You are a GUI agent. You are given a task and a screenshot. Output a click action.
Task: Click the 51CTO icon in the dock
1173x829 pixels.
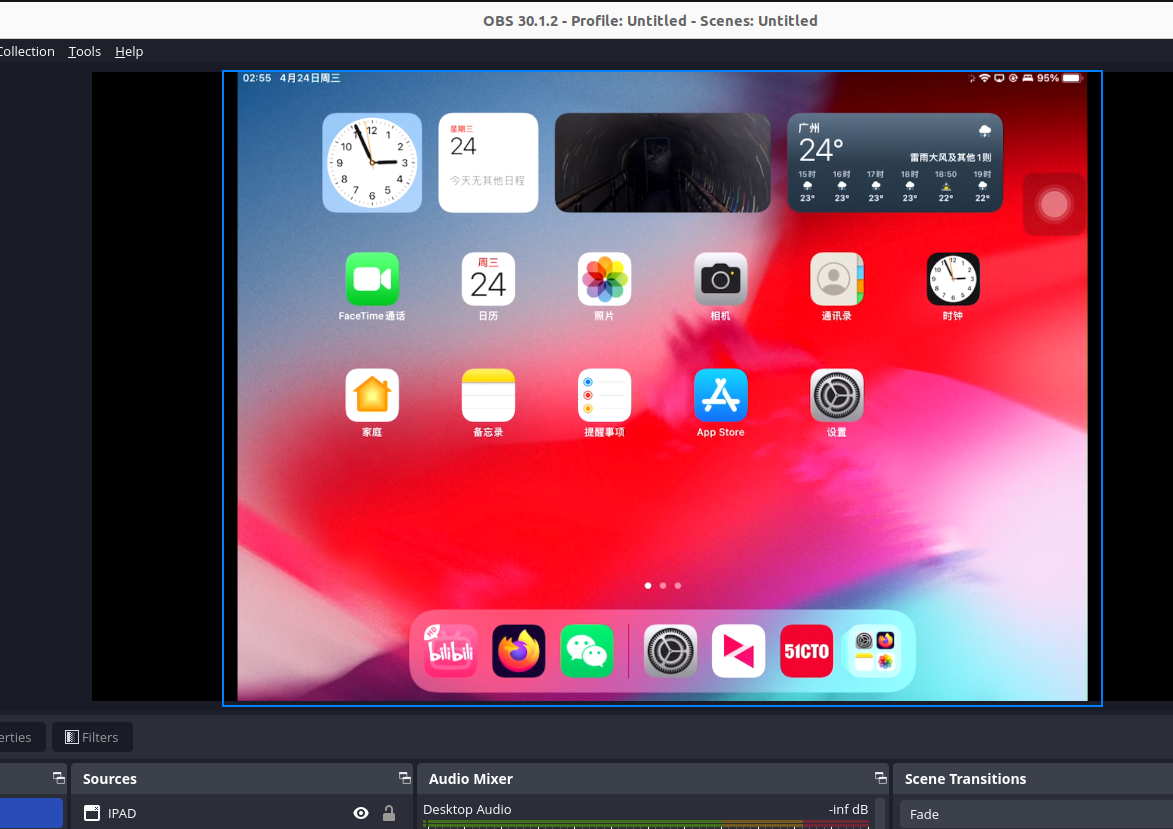click(806, 651)
